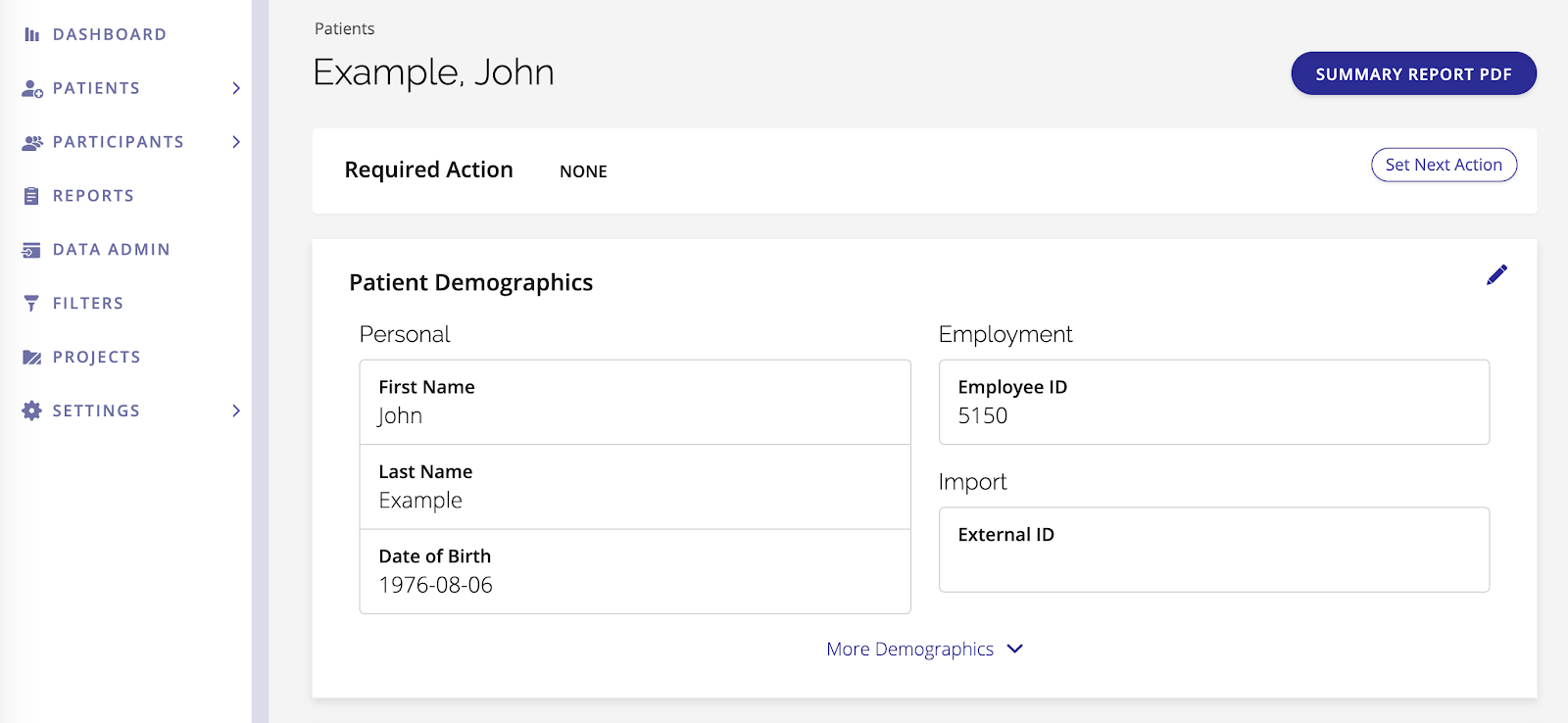Go to the Data Admin menu item
1568x723 pixels.
pyautogui.click(x=112, y=250)
